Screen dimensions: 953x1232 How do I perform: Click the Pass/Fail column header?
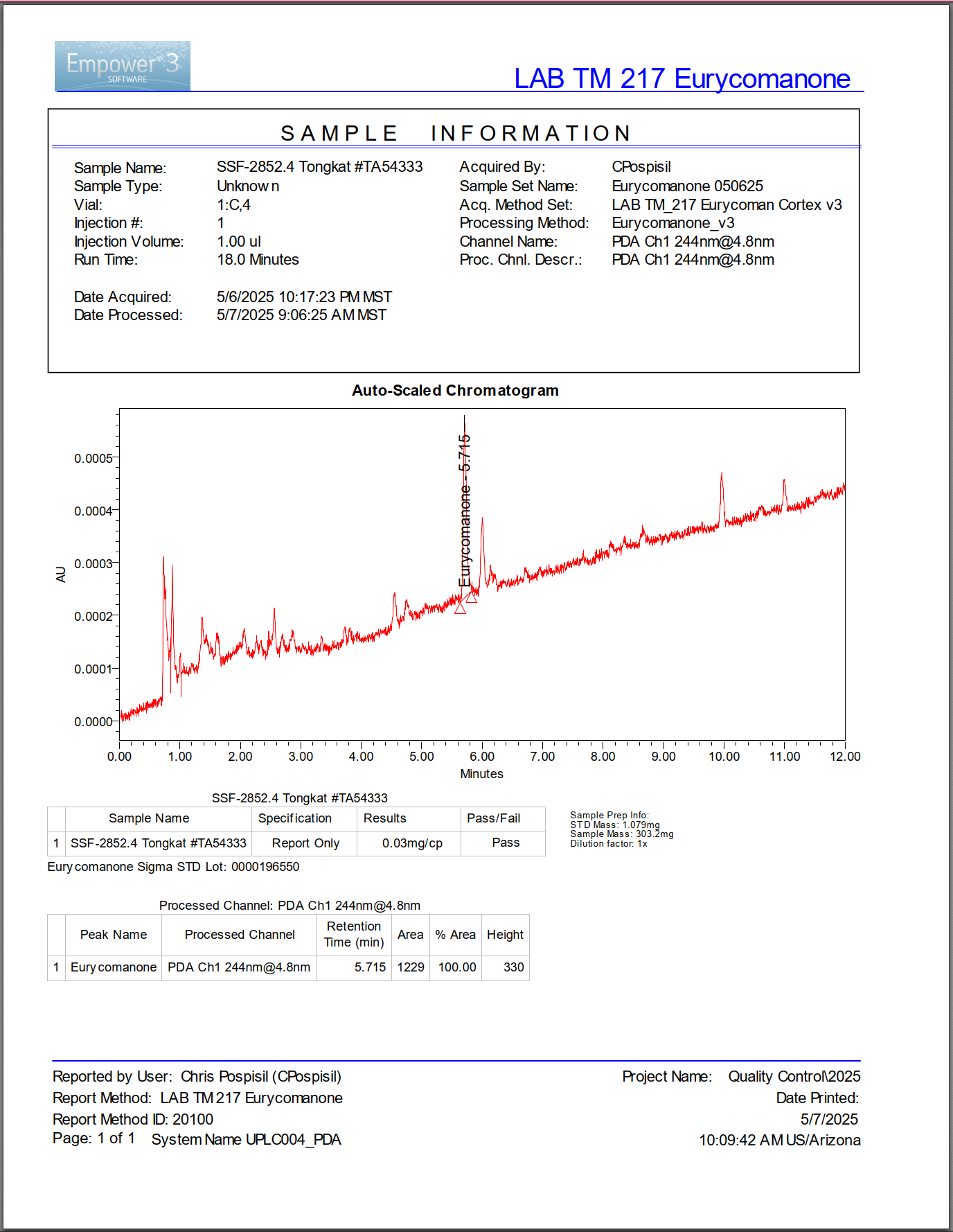[x=493, y=818]
